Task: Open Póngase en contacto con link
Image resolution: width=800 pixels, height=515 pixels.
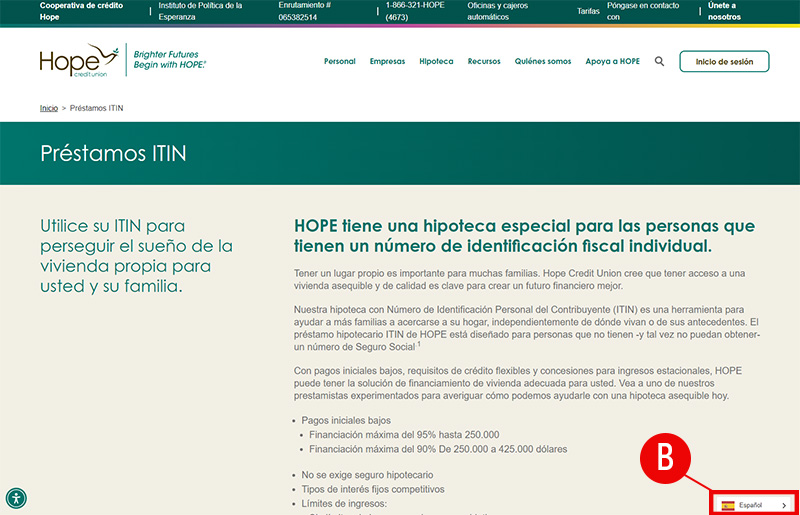Action: click(643, 11)
